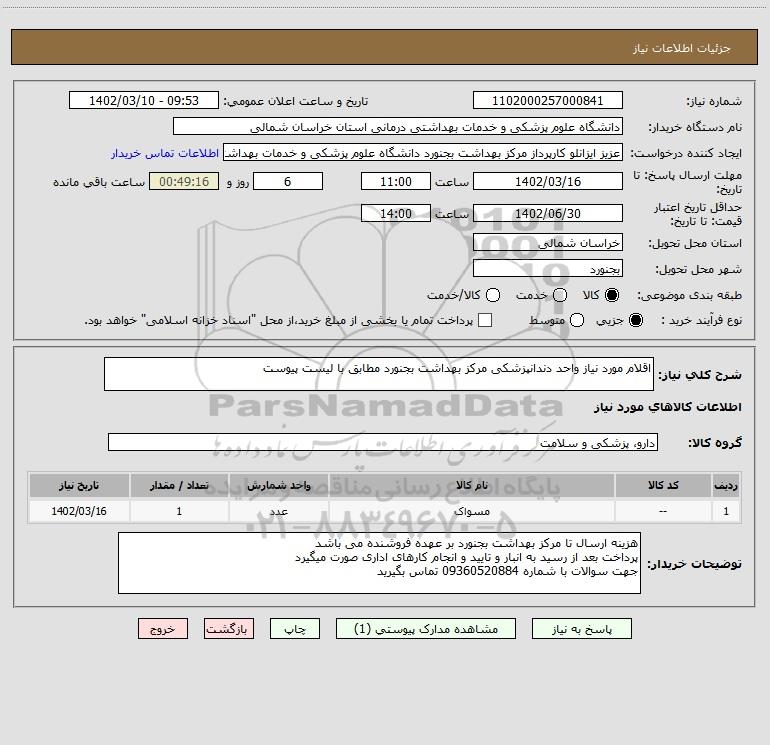Screen dimensions: 770x745
Task: Click the تاریخ نیاز column header
Action: 79,485
